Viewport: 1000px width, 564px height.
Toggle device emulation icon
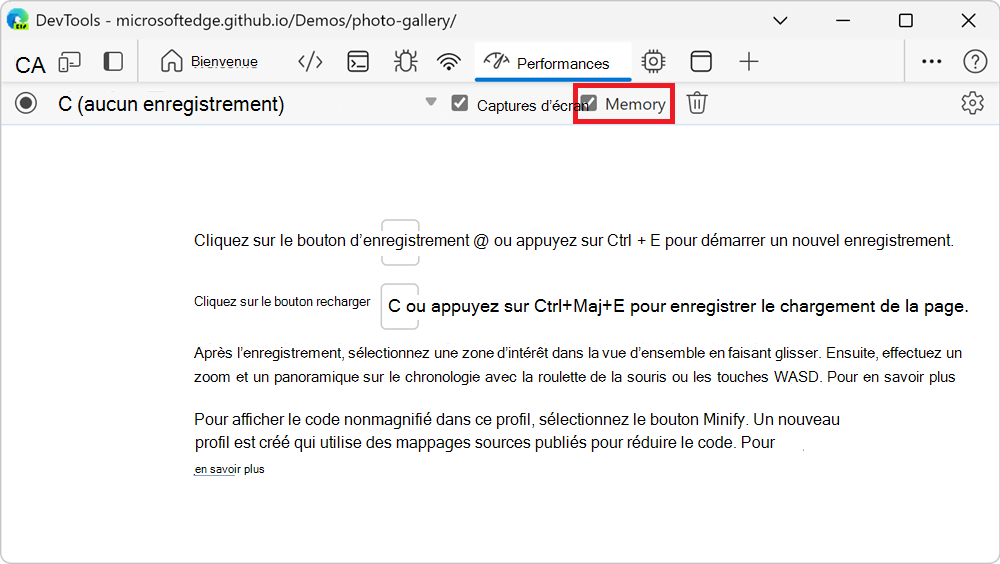(70, 62)
